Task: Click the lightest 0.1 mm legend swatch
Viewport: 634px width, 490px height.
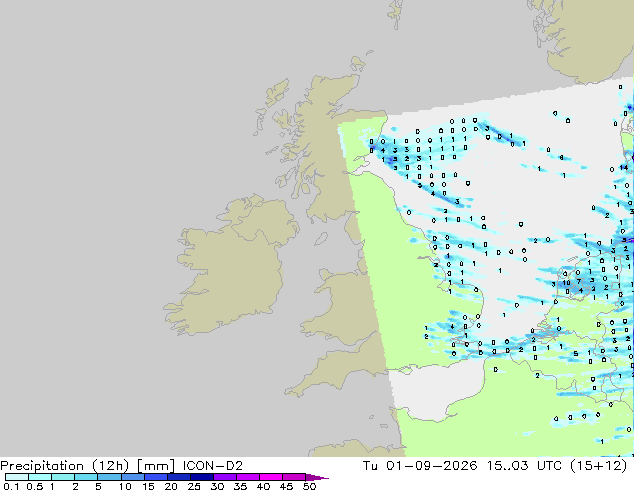Action: [x=17, y=477]
